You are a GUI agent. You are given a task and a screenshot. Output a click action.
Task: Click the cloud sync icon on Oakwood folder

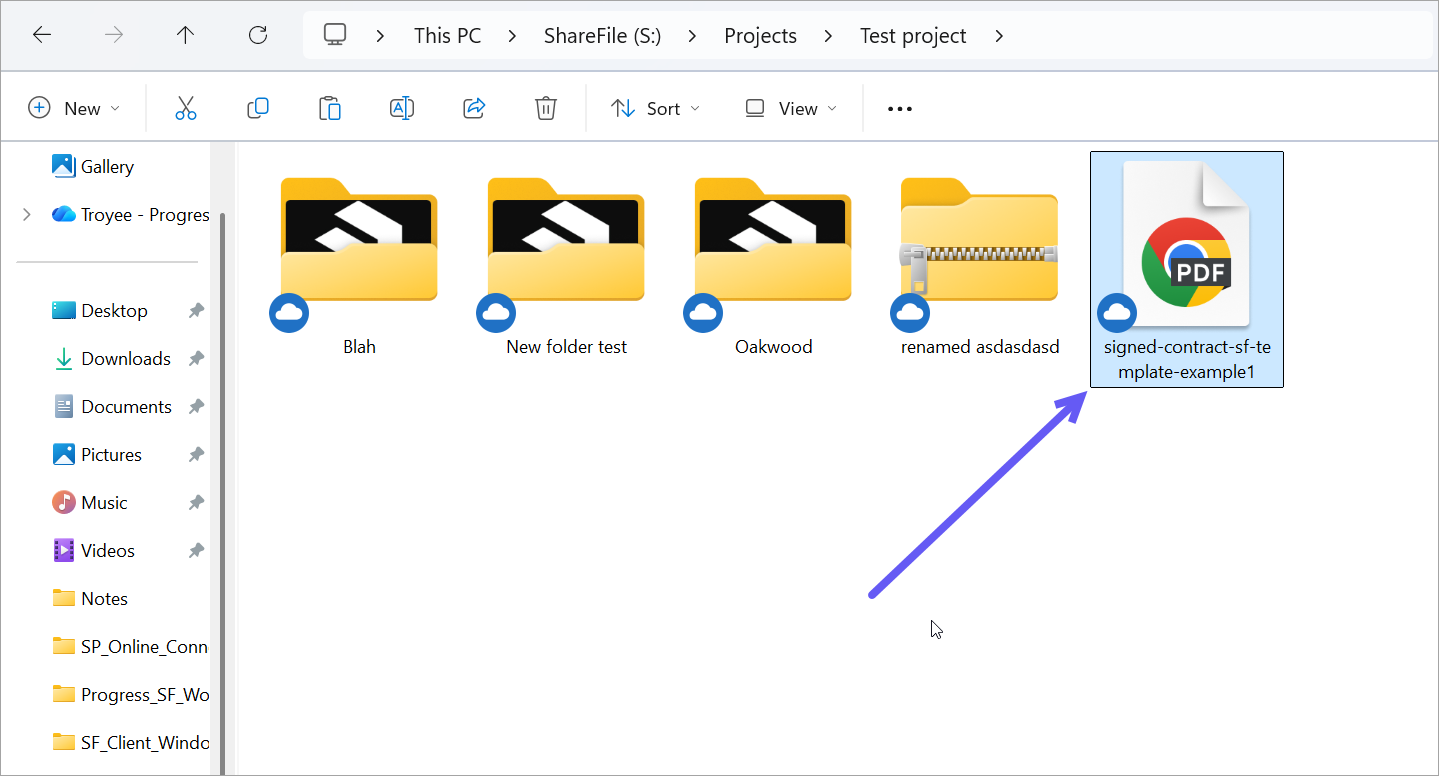pos(703,312)
